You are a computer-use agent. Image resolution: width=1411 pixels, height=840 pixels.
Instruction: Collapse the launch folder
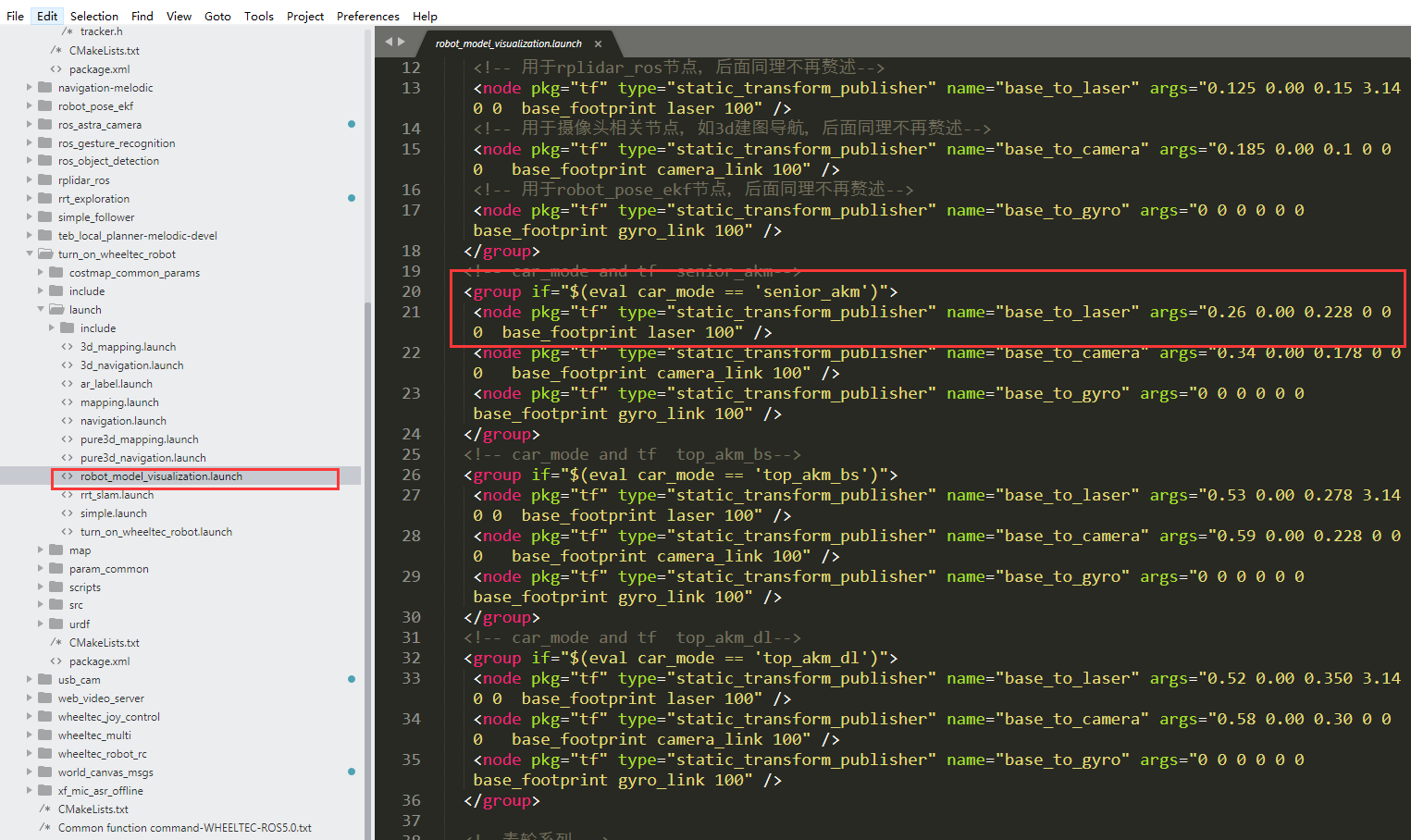(41, 309)
